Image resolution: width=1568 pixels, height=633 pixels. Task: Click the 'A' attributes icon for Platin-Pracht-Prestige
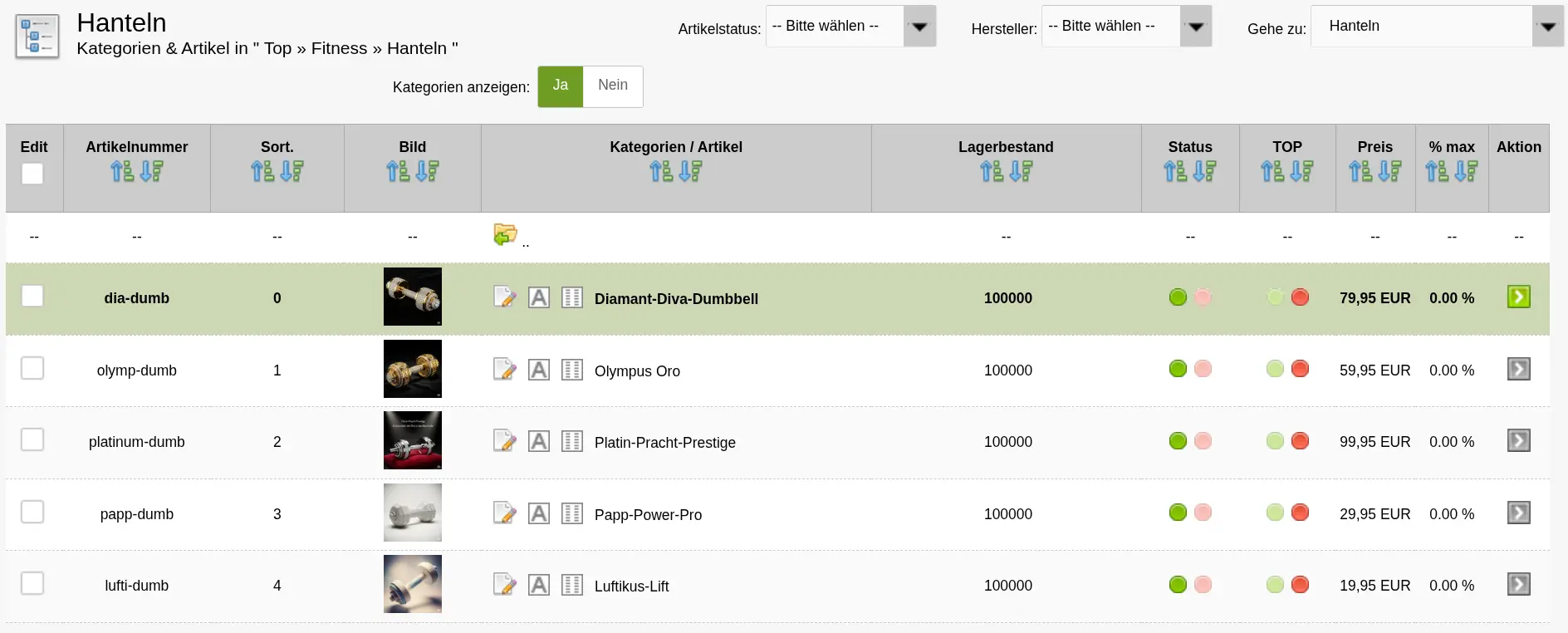[x=539, y=441]
